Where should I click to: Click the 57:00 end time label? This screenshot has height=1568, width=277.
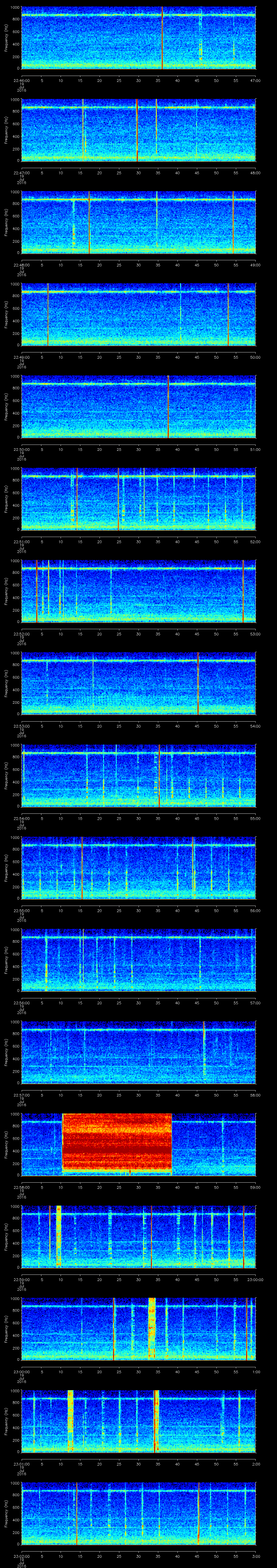tap(255, 1003)
